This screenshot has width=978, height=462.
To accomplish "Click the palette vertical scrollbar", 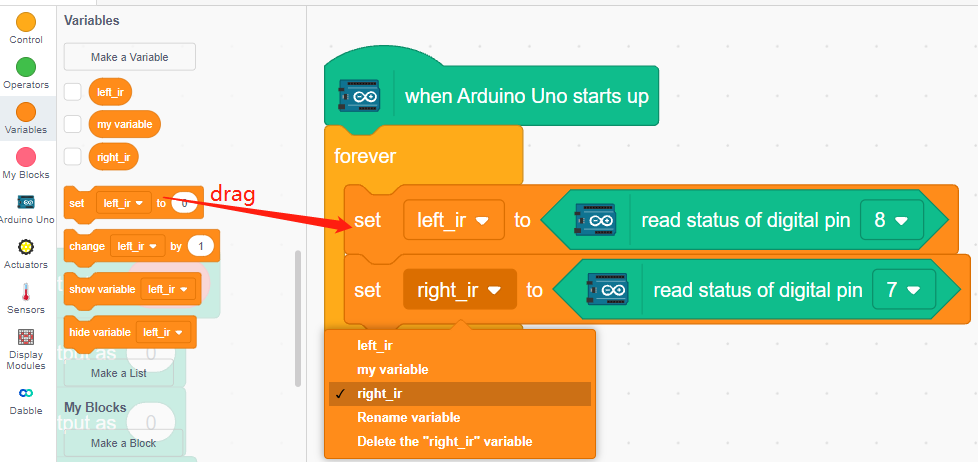I will (298, 318).
